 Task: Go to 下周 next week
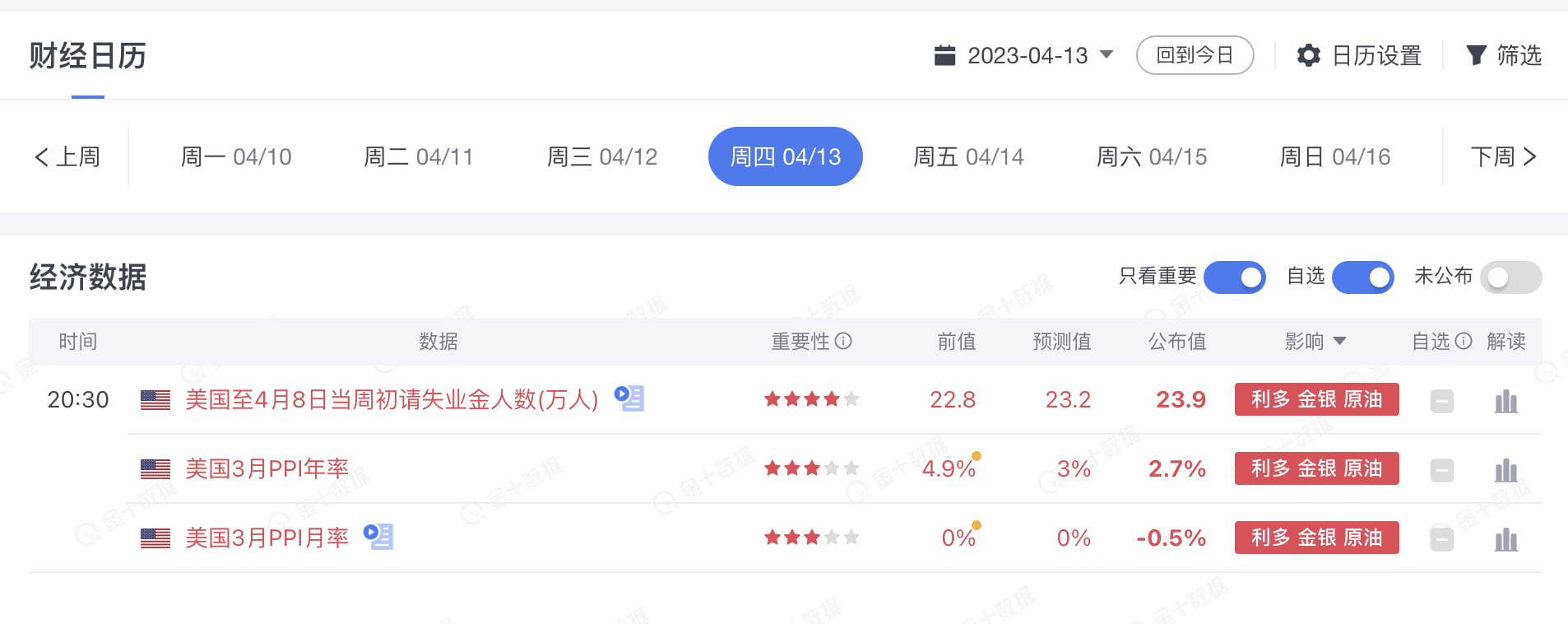1503,156
